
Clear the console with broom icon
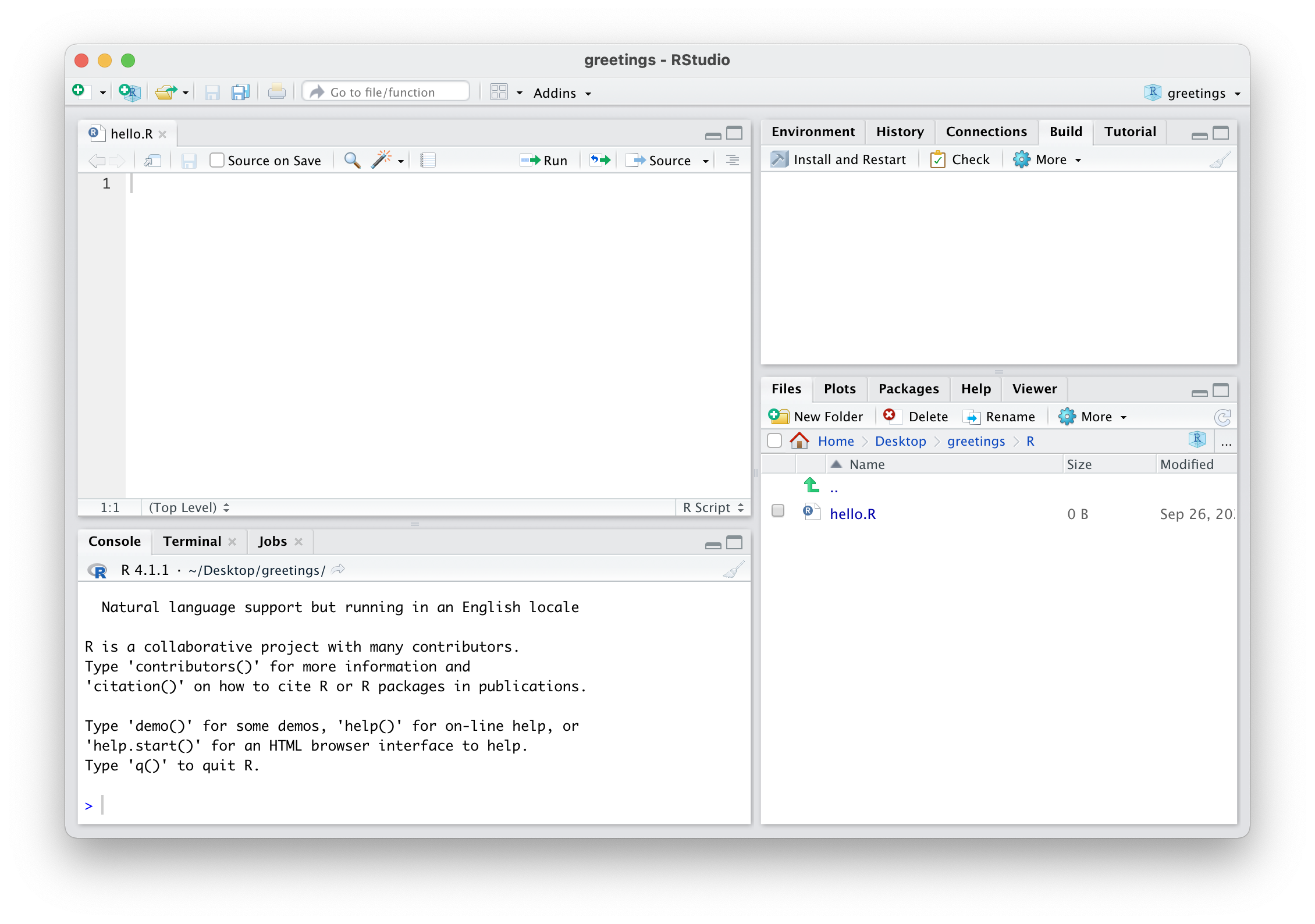[734, 570]
